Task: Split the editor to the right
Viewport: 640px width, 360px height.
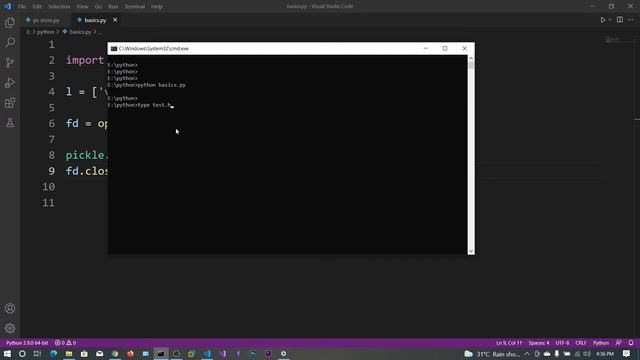Action: (620, 20)
